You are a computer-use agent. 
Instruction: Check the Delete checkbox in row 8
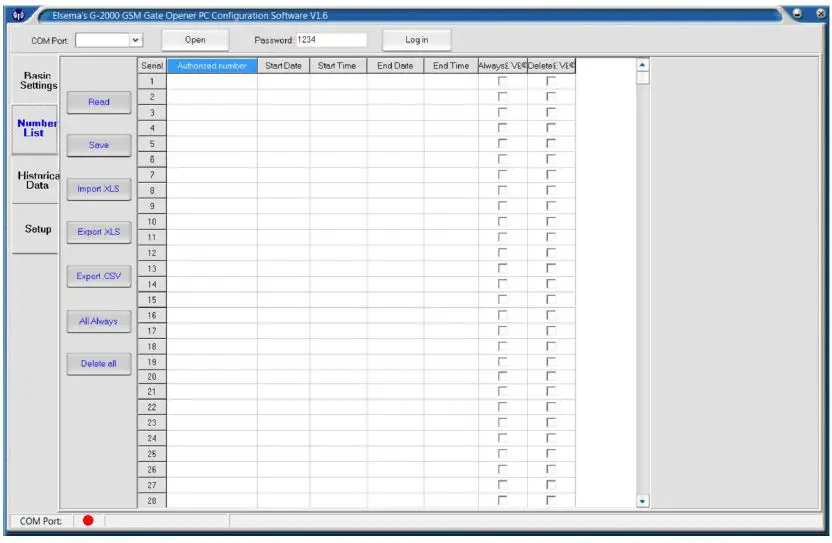point(551,190)
